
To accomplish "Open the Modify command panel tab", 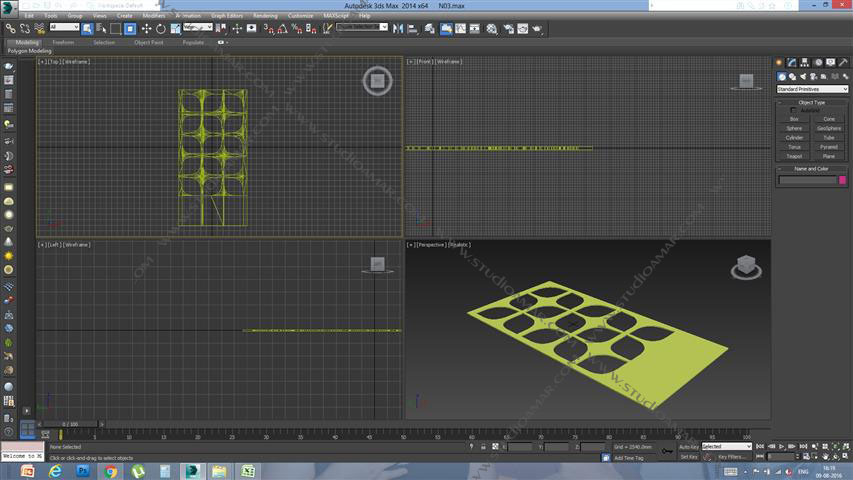I will coord(791,63).
